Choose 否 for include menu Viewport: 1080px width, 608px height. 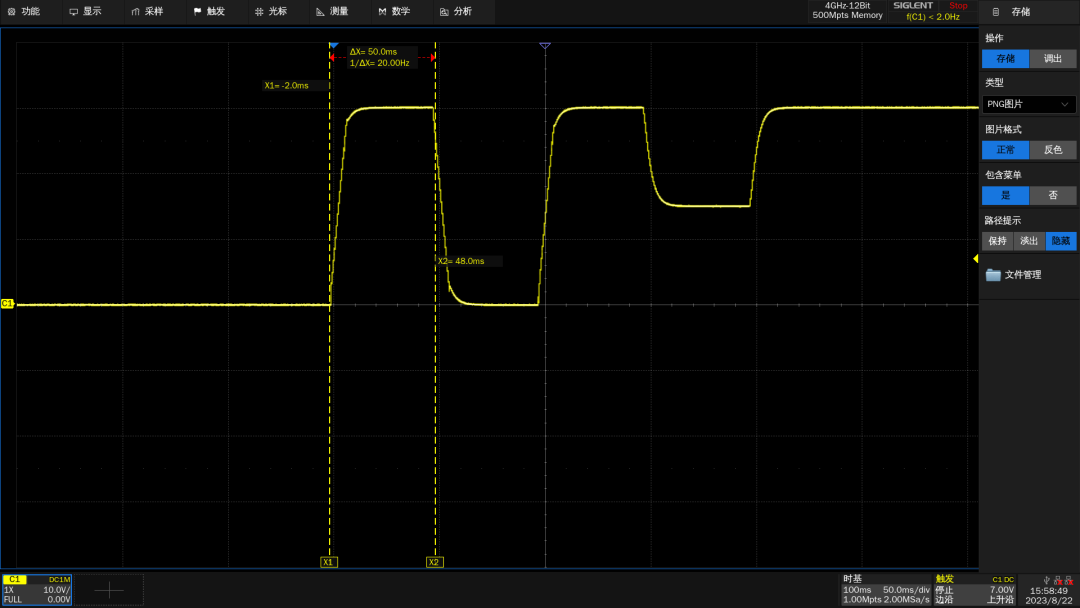coord(1052,196)
